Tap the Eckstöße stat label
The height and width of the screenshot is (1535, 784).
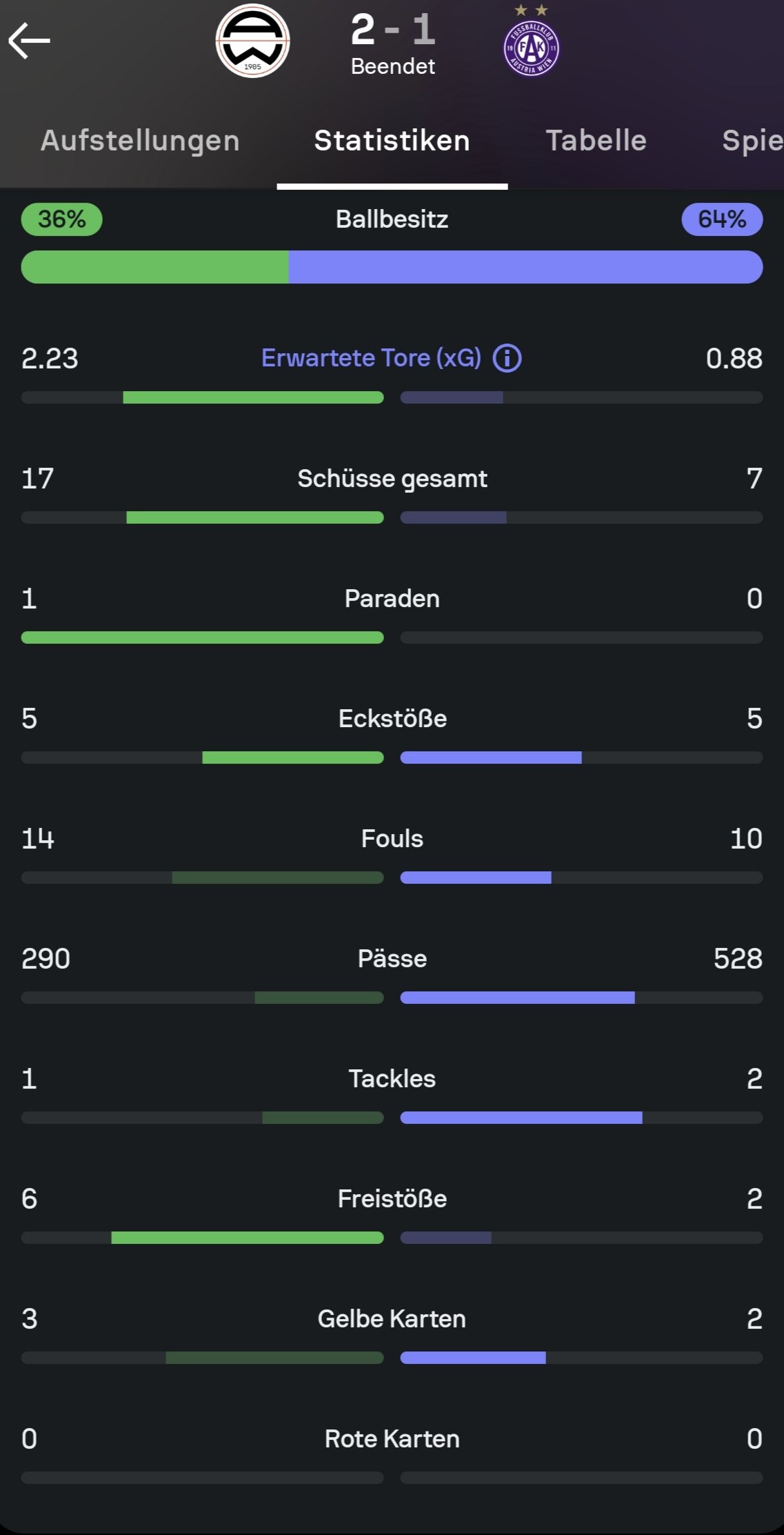click(x=392, y=718)
